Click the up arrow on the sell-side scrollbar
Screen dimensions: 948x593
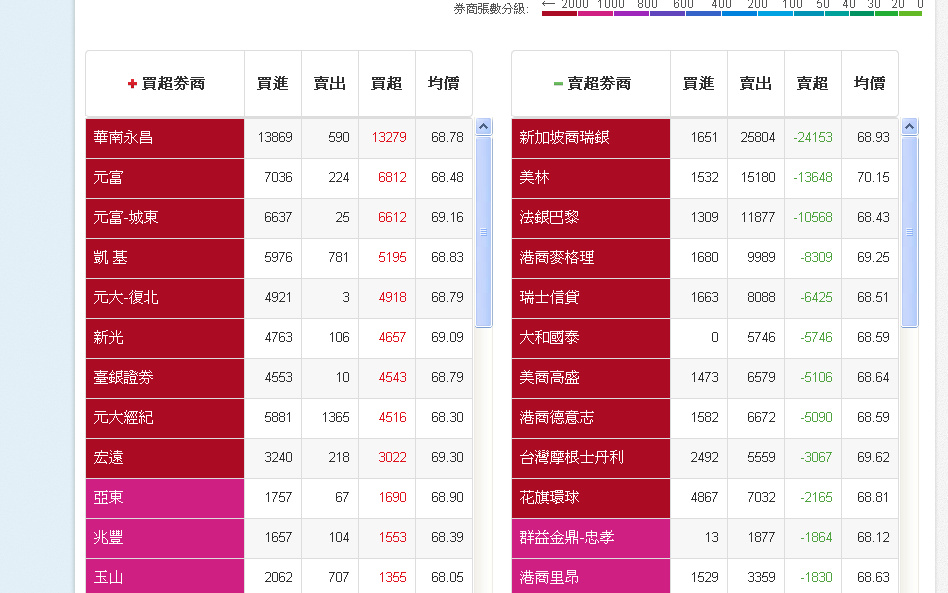point(909,126)
